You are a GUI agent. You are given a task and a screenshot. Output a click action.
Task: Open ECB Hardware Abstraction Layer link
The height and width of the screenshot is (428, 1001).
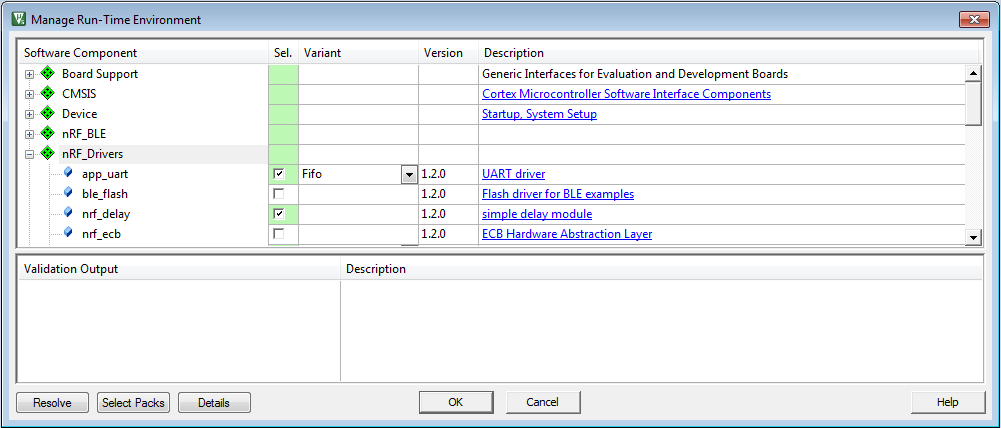567,234
